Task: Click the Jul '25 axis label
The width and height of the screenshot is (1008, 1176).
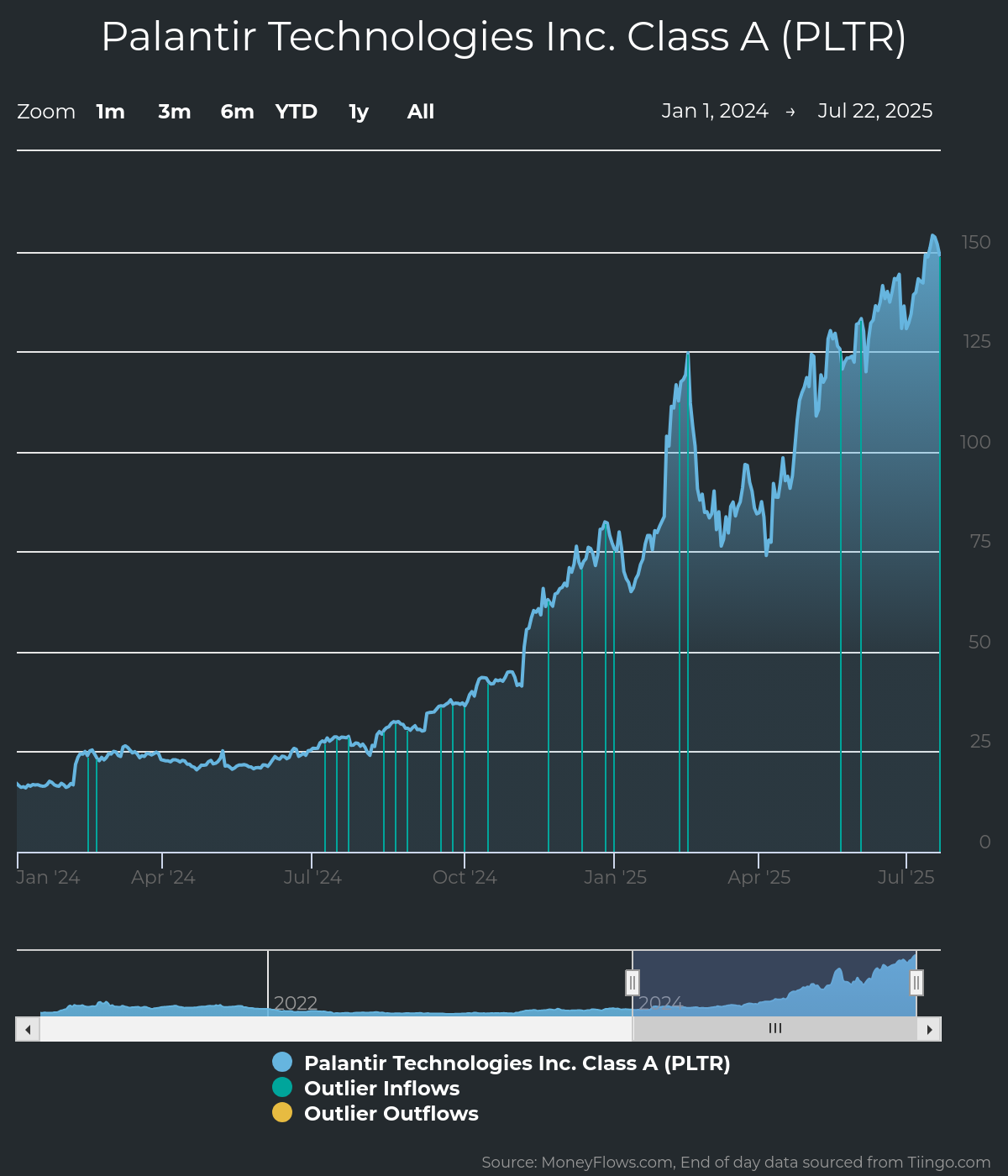Action: coord(906,878)
